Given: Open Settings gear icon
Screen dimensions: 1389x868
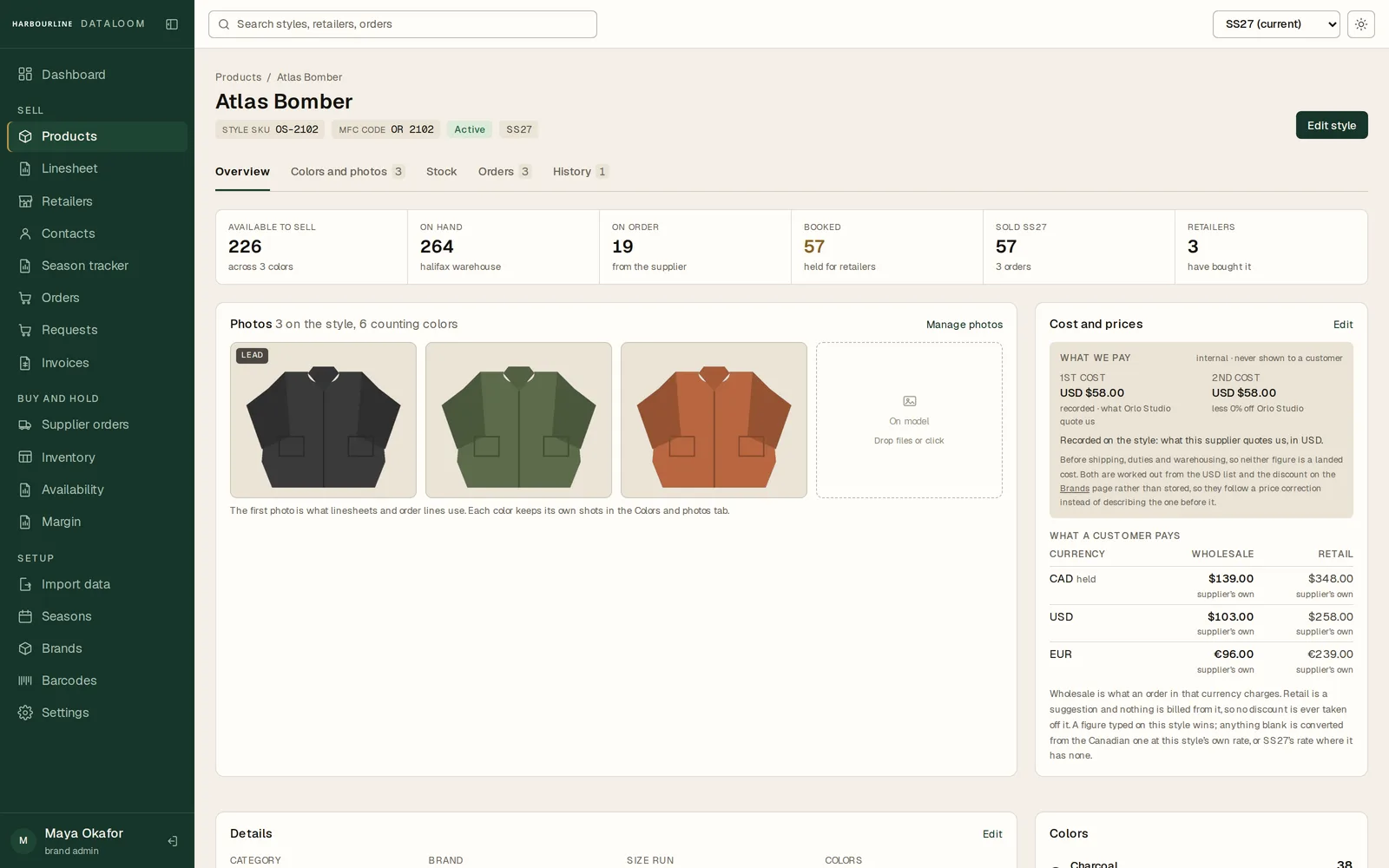Looking at the screenshot, I should point(25,713).
